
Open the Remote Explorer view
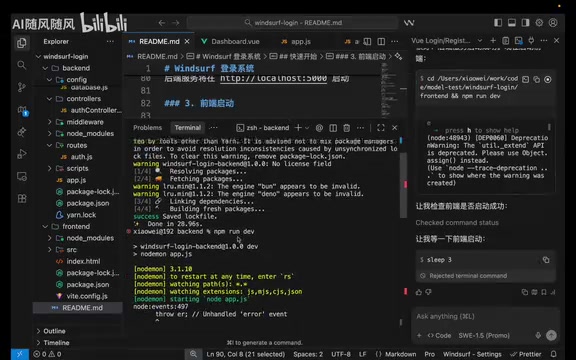click(22, 177)
